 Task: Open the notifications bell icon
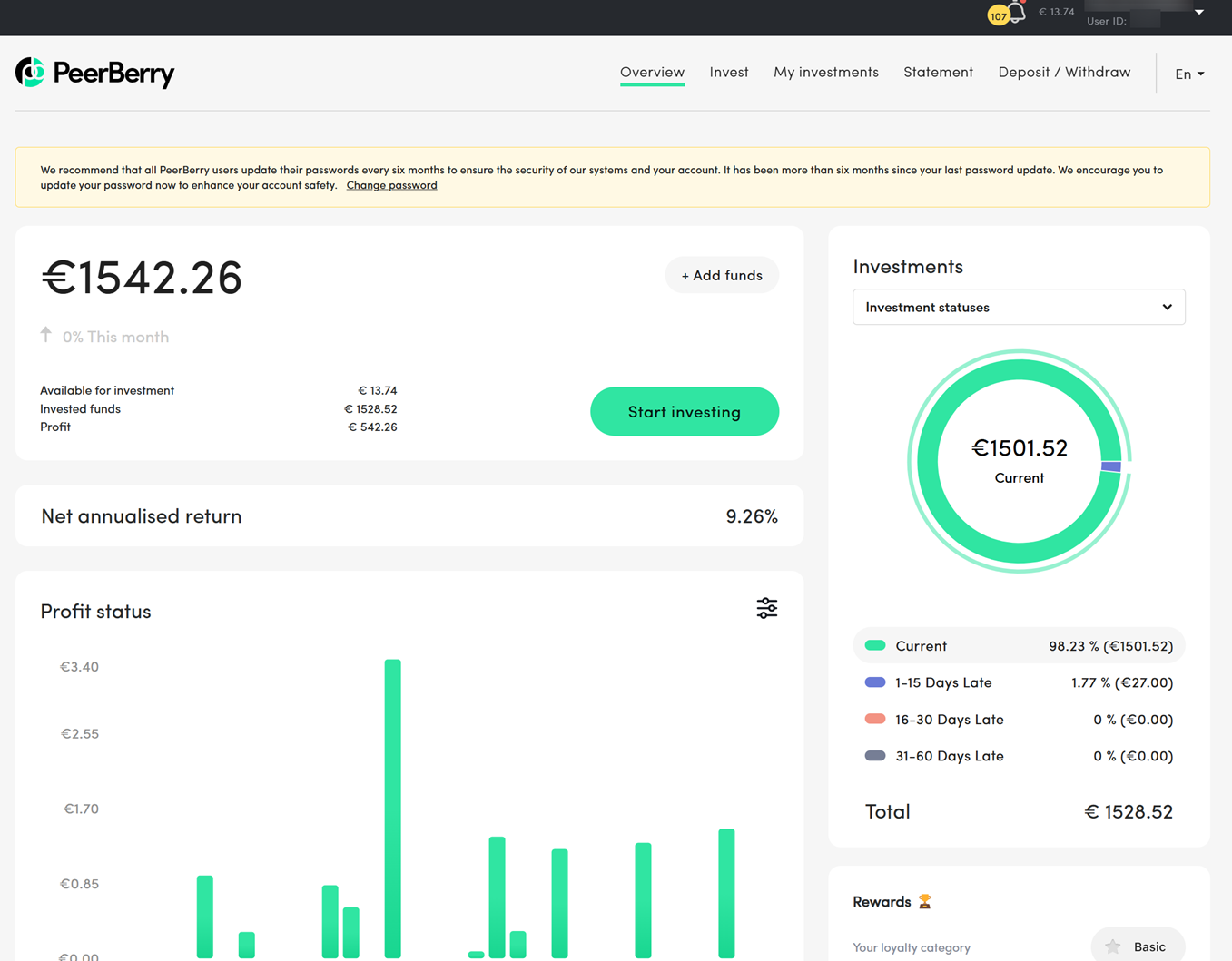pos(1018,14)
